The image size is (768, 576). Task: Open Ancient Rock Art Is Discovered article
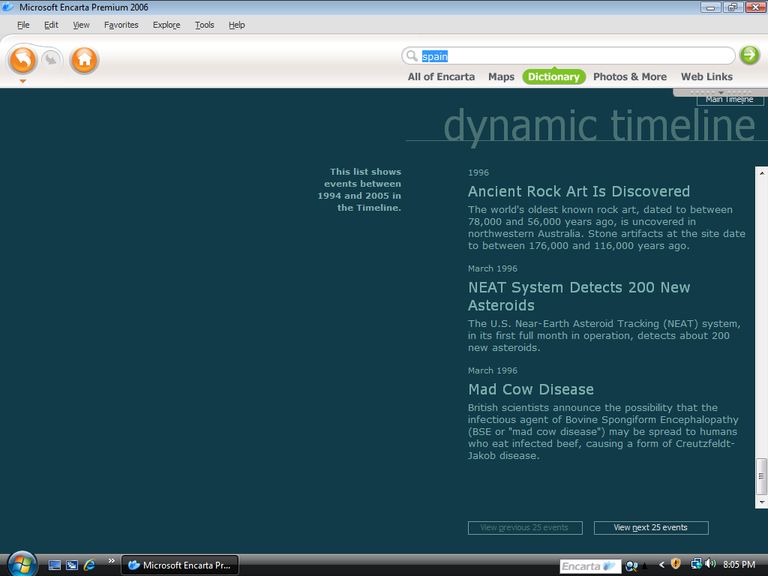click(x=578, y=191)
